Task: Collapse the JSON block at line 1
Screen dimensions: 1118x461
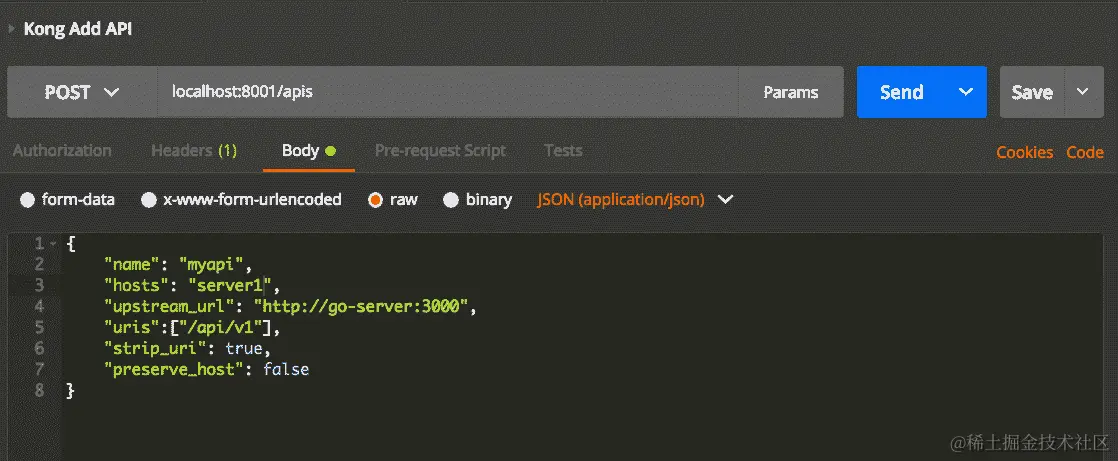Action: tap(53, 244)
